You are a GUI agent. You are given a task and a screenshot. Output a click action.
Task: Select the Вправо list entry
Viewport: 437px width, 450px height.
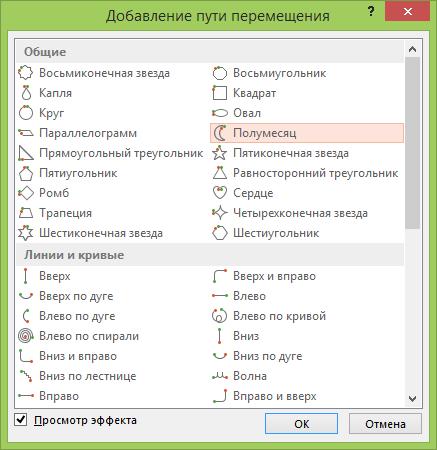(x=59, y=396)
